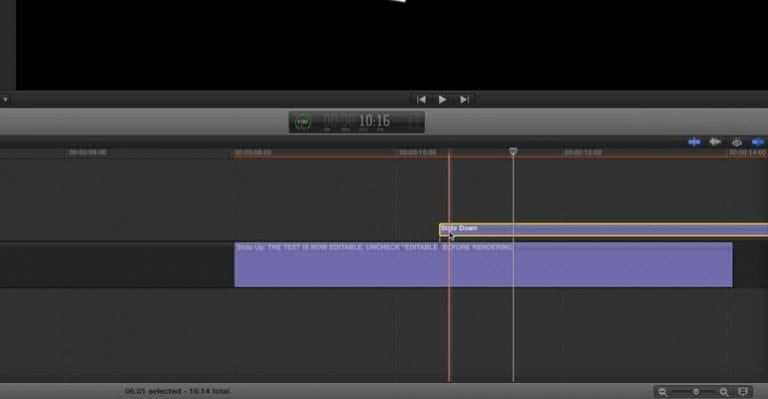
Task: Click ruler at 00:00:12:00 mark
Action: coord(583,152)
